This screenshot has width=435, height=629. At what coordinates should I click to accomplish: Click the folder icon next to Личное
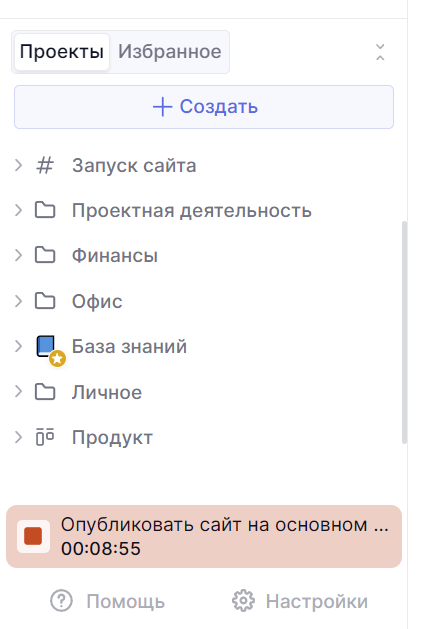(x=45, y=392)
